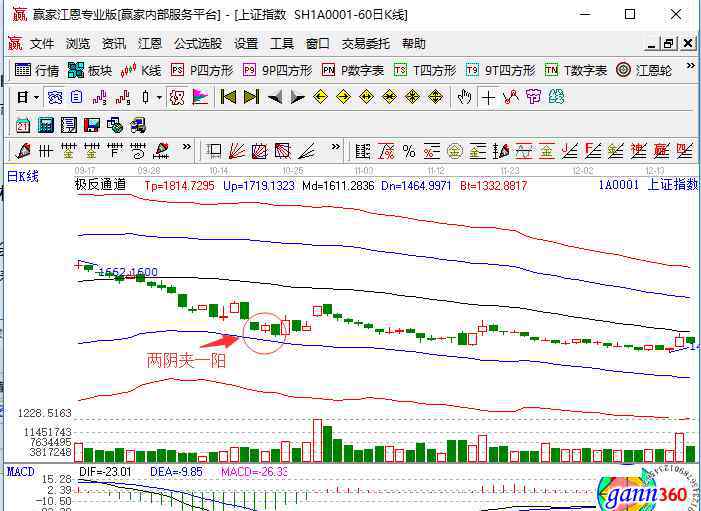
Task: Open the 9T四方形 tool
Action: coord(500,70)
